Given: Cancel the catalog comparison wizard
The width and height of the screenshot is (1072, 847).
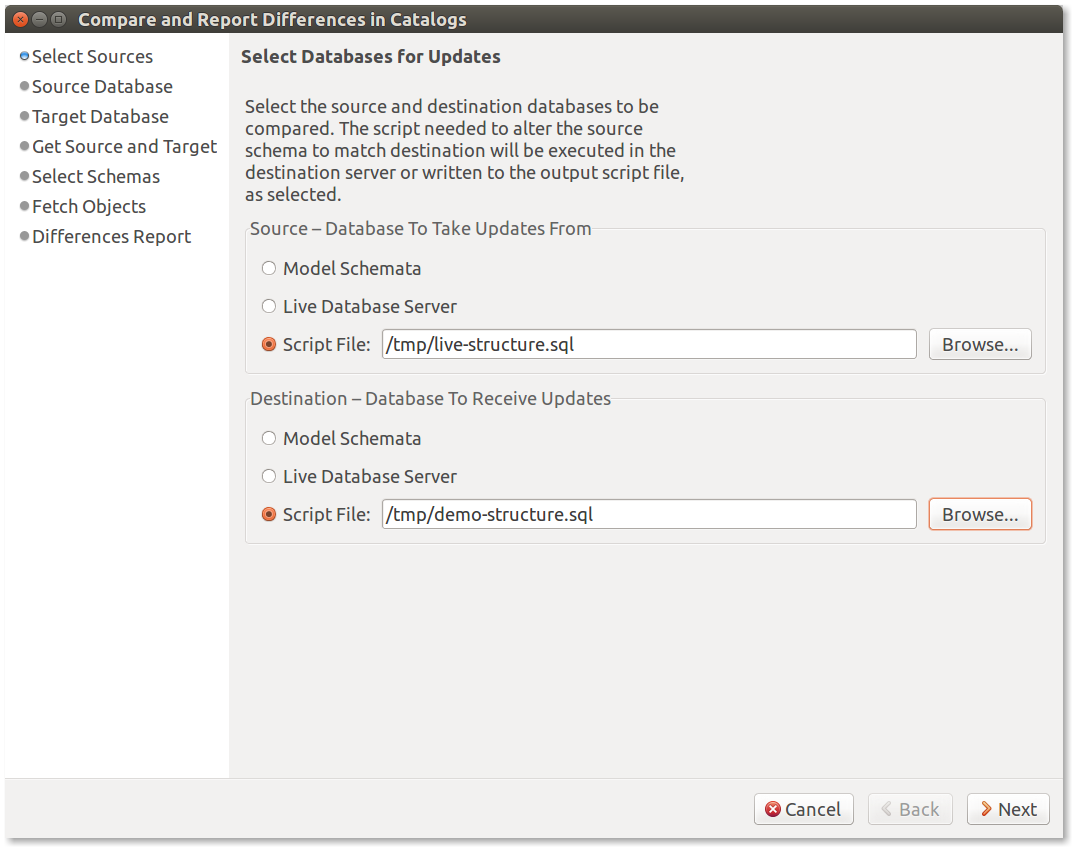Looking at the screenshot, I should (x=803, y=809).
